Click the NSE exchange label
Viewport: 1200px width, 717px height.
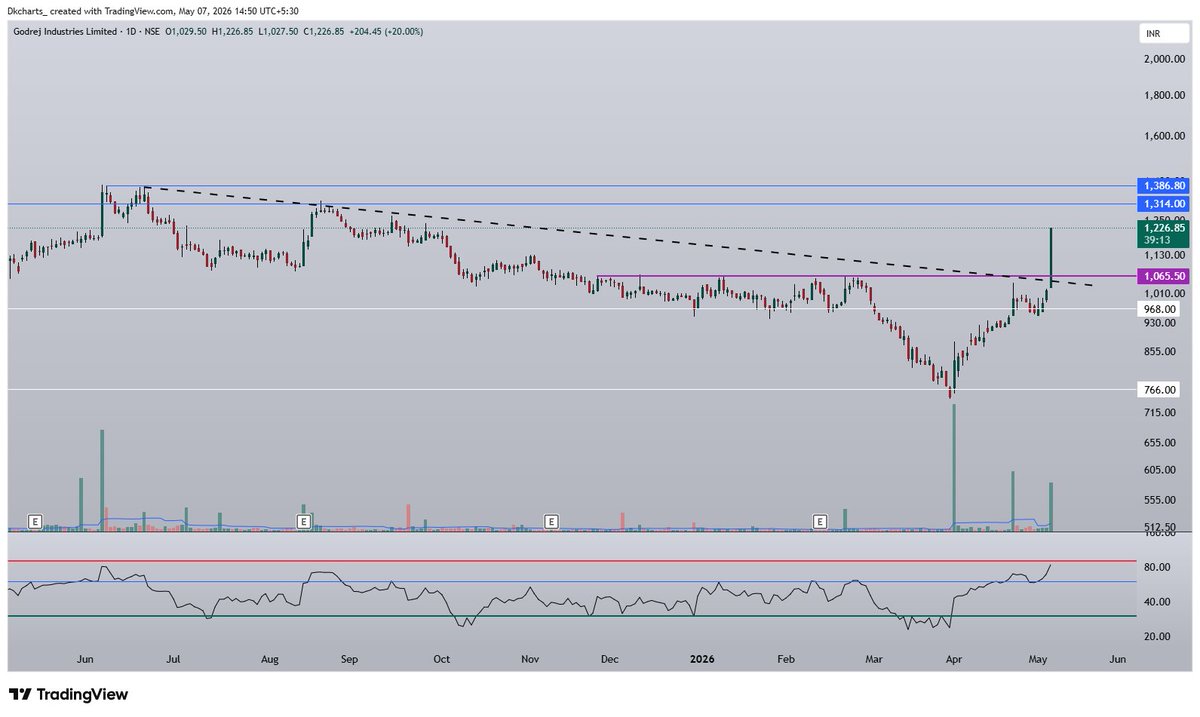pos(152,31)
